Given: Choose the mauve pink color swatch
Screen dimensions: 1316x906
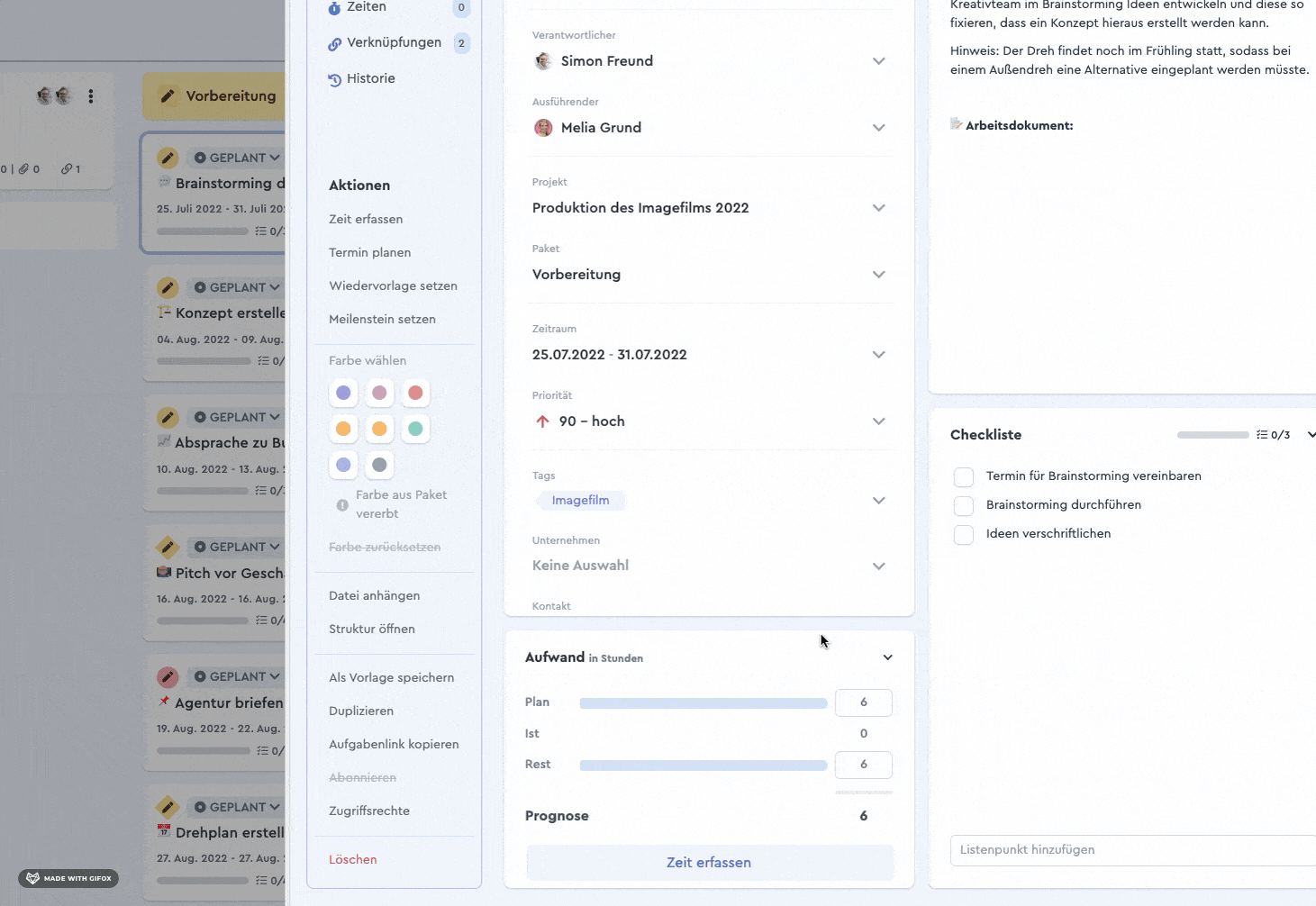Looking at the screenshot, I should click(379, 393).
